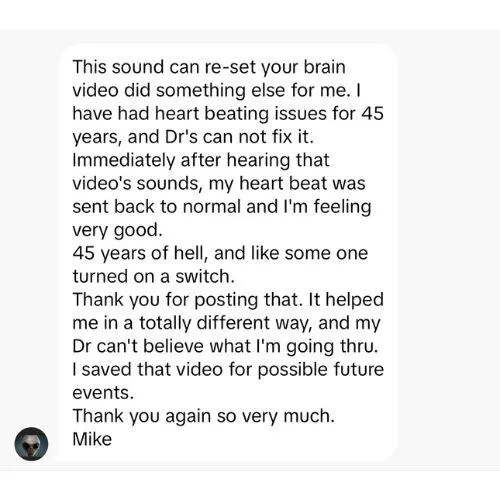This screenshot has width=500, height=500.
Task: Click the line "I saved that video for possible future"
Action: point(228,369)
